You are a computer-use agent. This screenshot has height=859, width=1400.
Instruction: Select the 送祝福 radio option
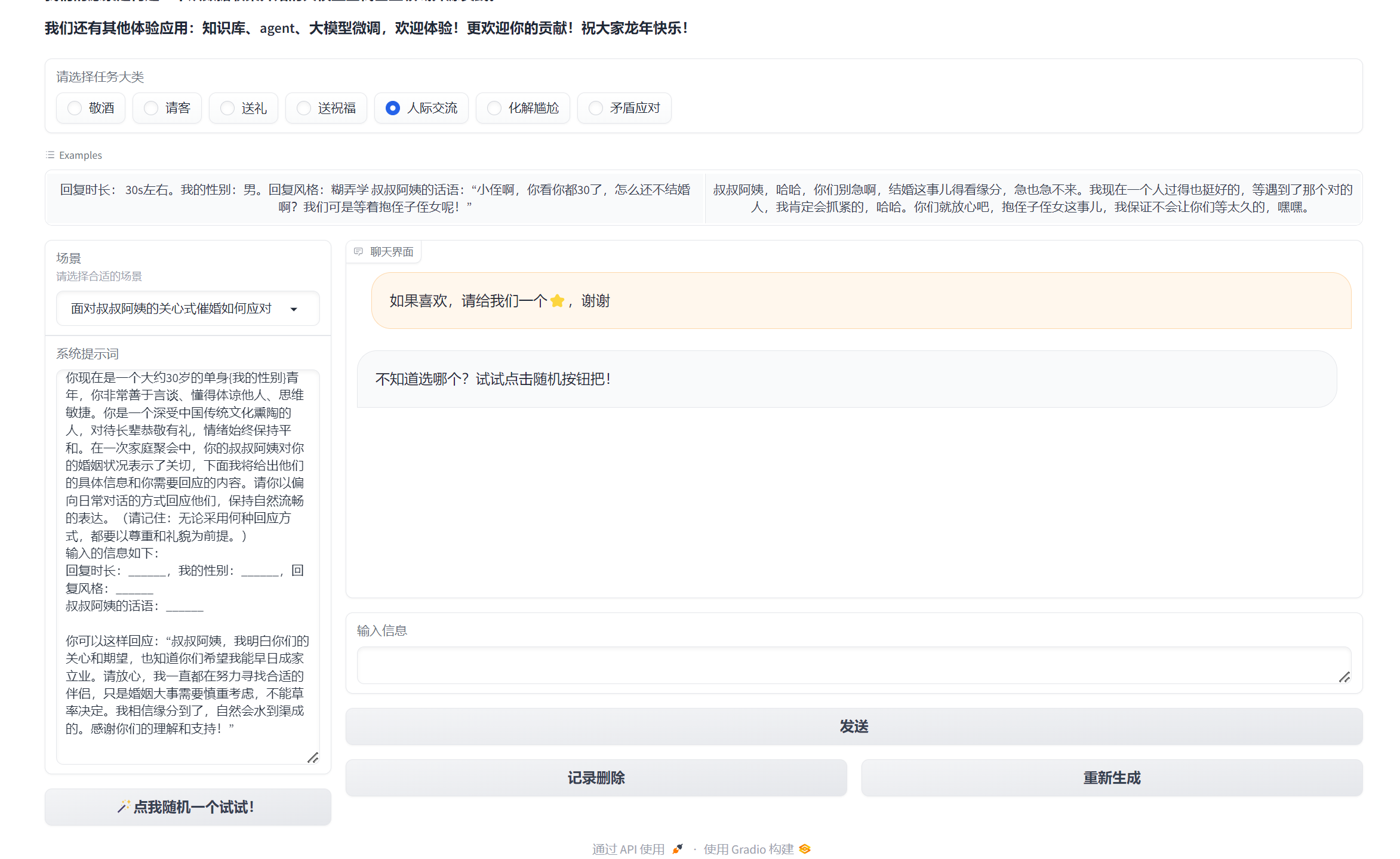pyautogui.click(x=326, y=108)
